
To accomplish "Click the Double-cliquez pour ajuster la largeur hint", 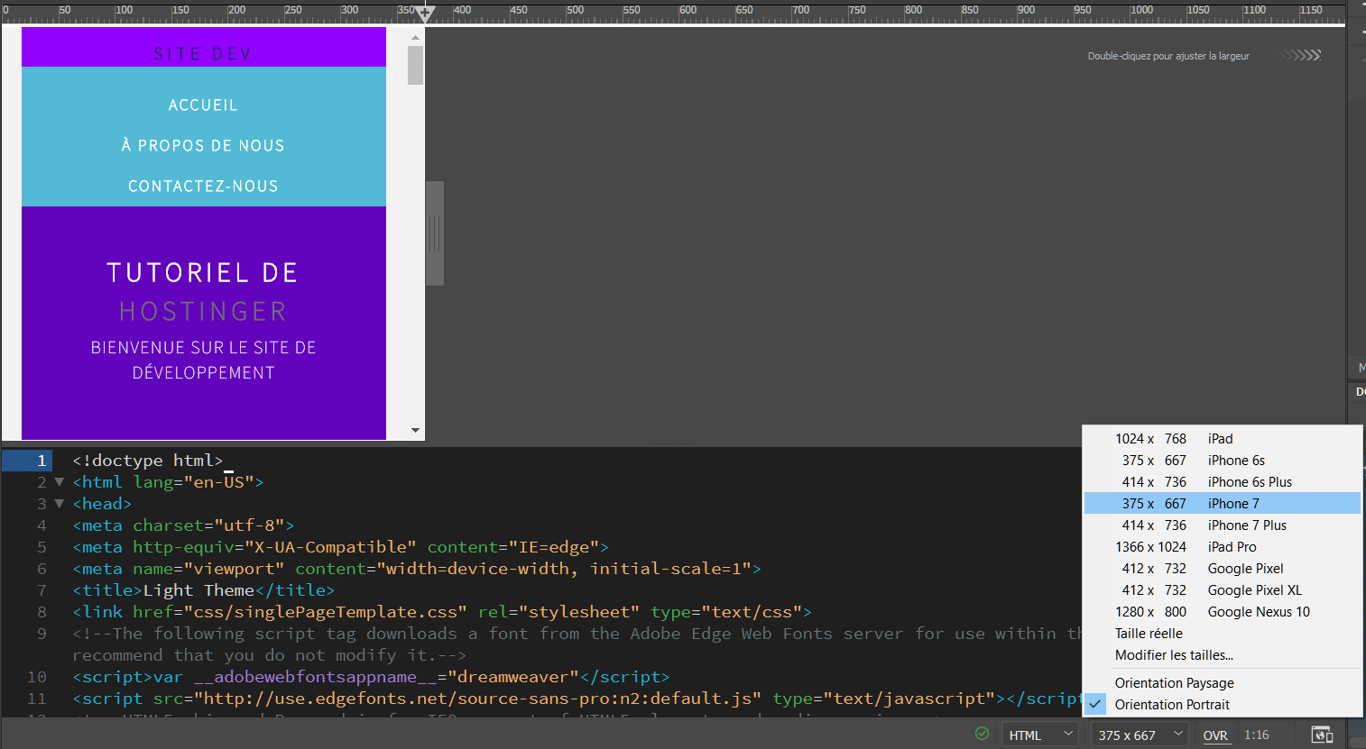I will (x=1169, y=56).
